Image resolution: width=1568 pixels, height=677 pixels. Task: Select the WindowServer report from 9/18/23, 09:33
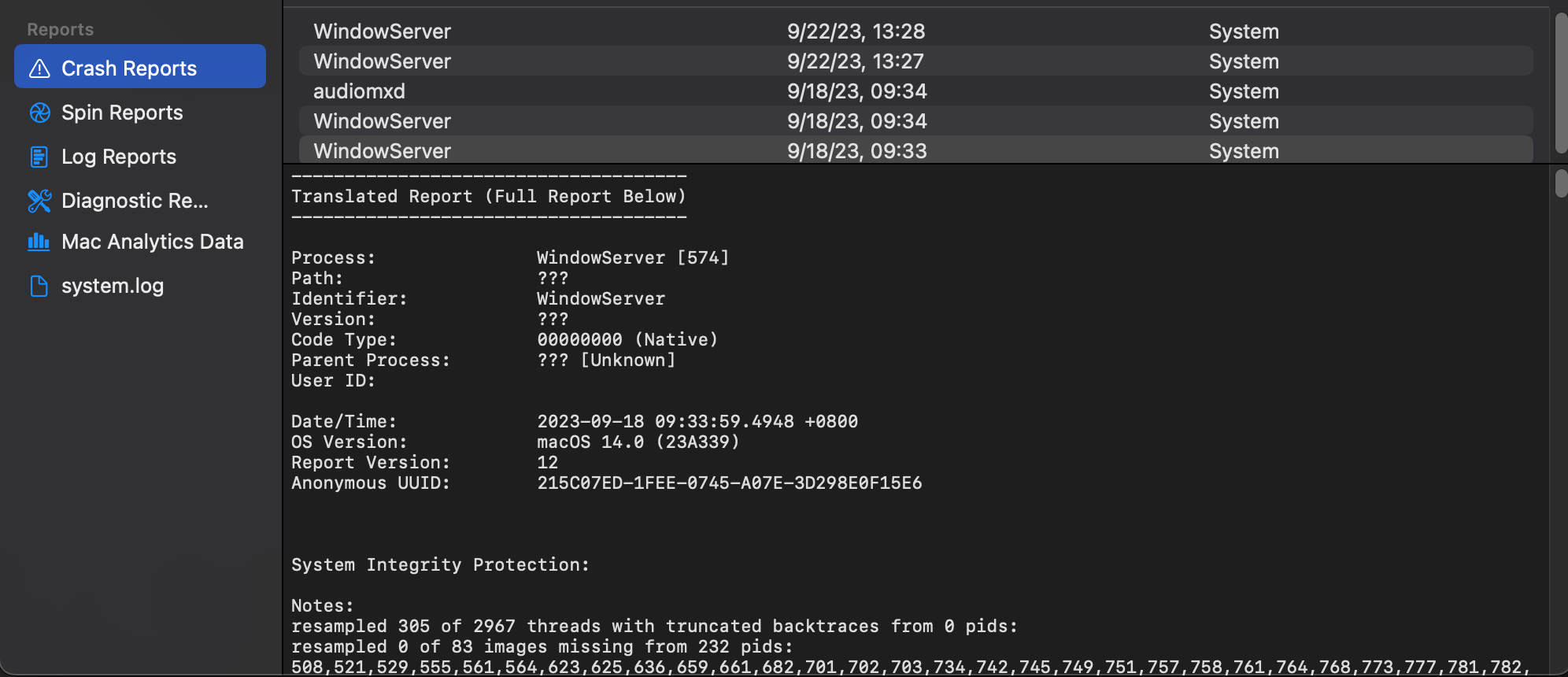click(x=916, y=150)
